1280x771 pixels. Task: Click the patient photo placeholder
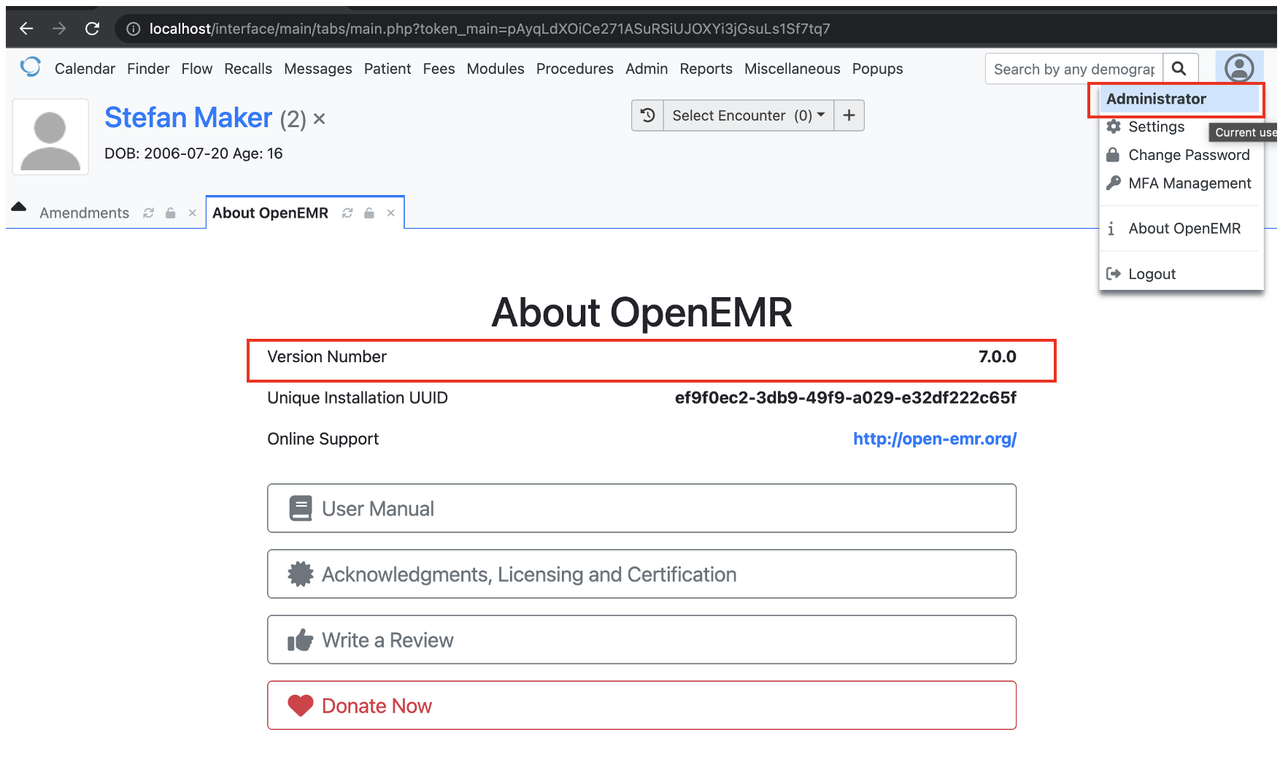tap(50, 137)
